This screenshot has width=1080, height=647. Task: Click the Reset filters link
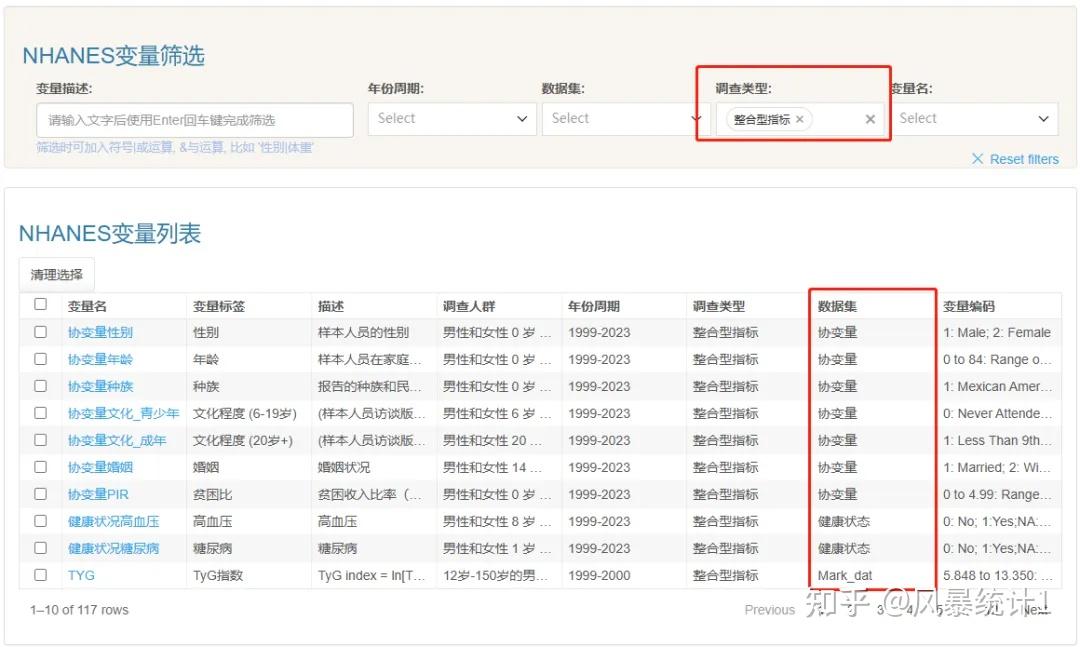pyautogui.click(x=1015, y=159)
